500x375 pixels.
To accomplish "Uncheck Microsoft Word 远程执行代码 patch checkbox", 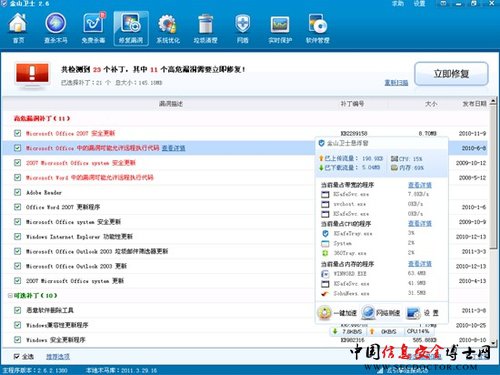I will point(17,177).
